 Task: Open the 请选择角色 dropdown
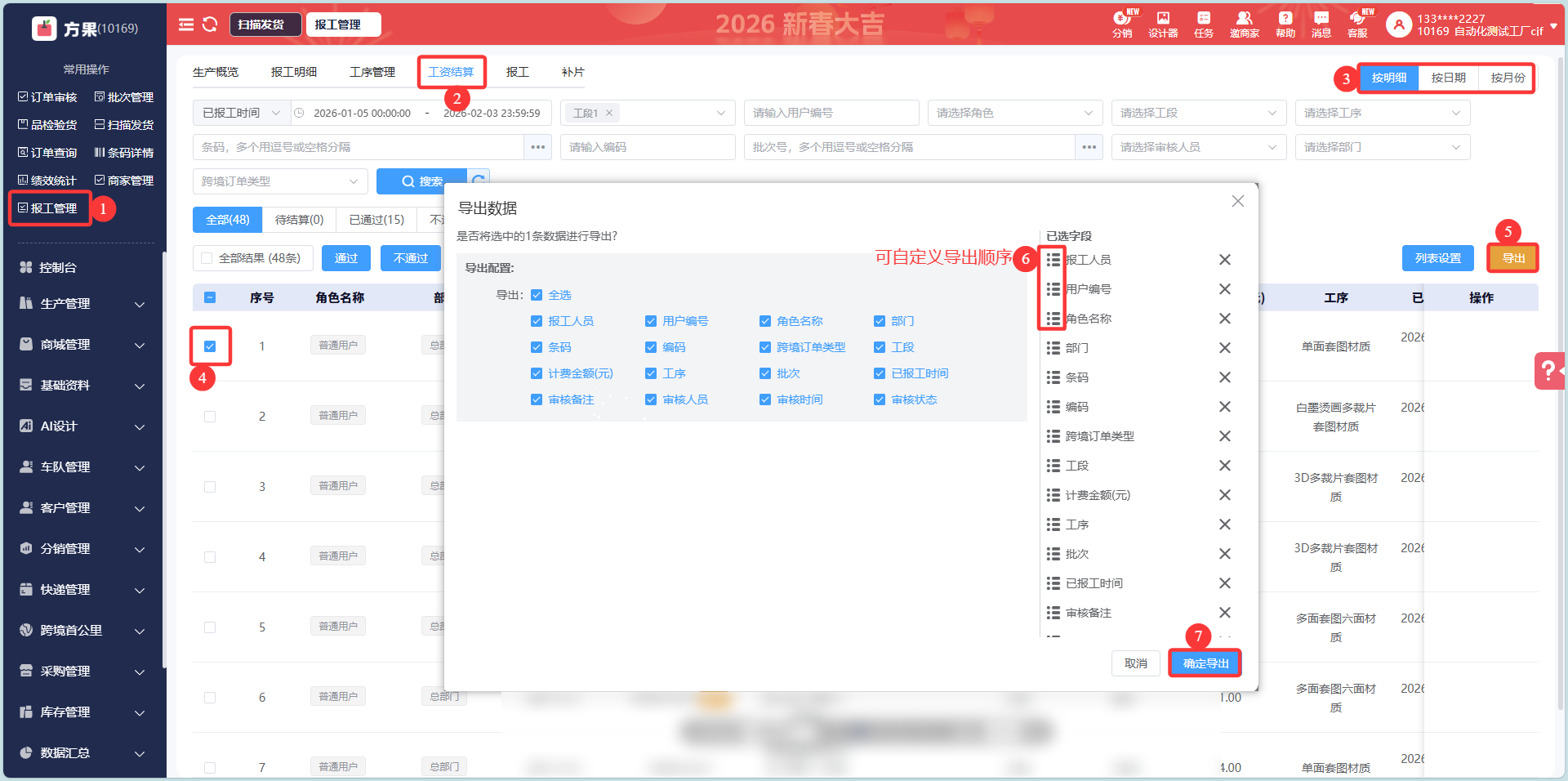(x=1015, y=113)
